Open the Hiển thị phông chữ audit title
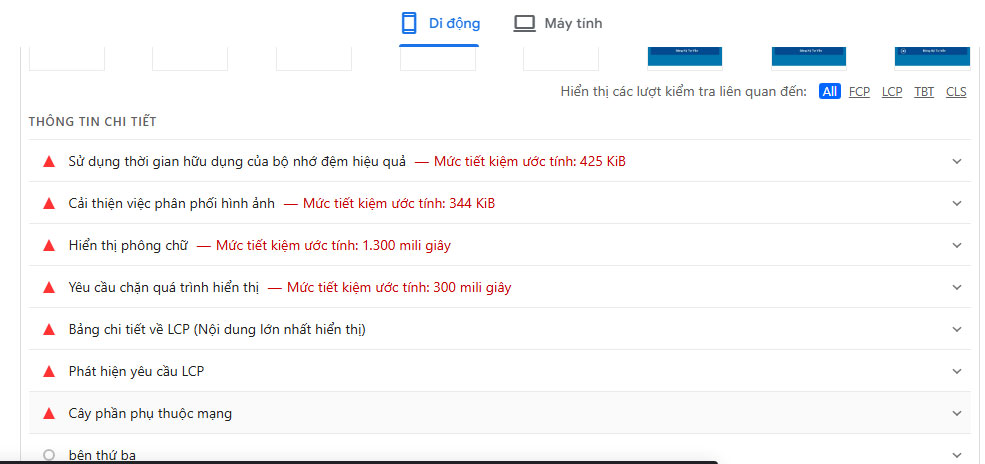The height and width of the screenshot is (464, 985). click(x=128, y=245)
